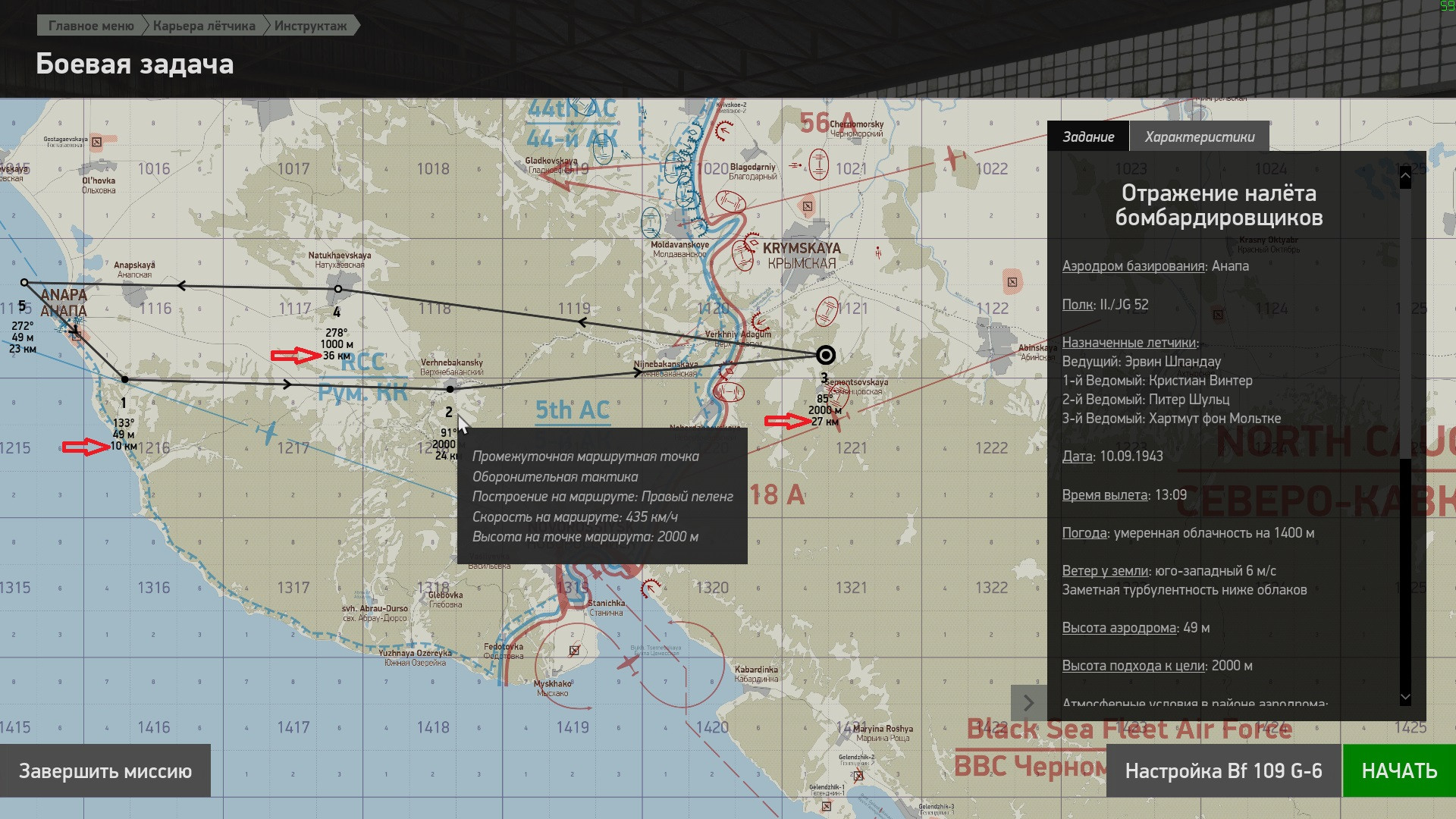Click Завершить миссию button
Viewport: 1456px width, 819px height.
tap(105, 770)
